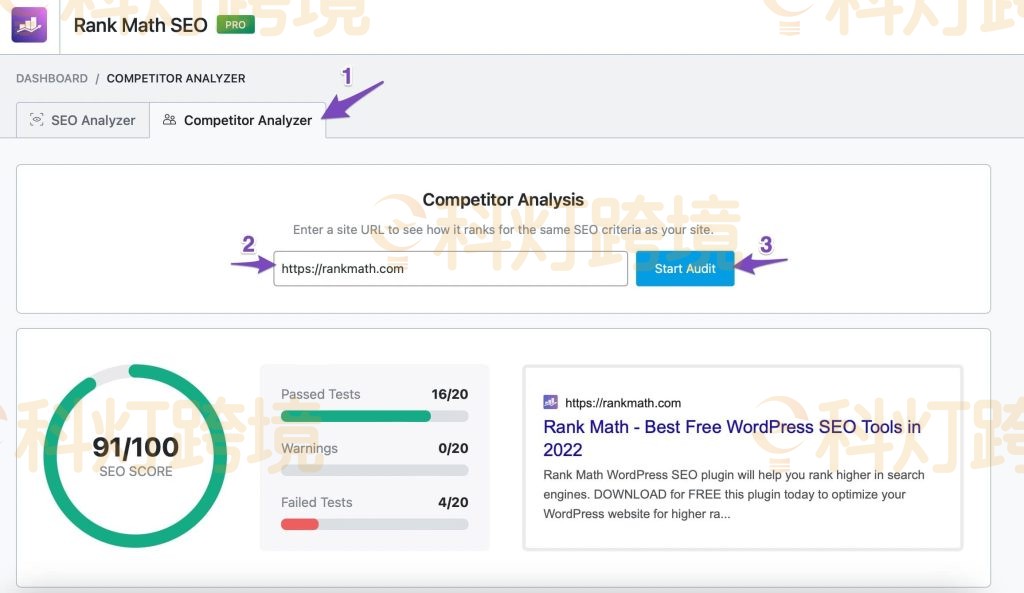Click the Failed Tests red bar

pyautogui.click(x=300, y=524)
